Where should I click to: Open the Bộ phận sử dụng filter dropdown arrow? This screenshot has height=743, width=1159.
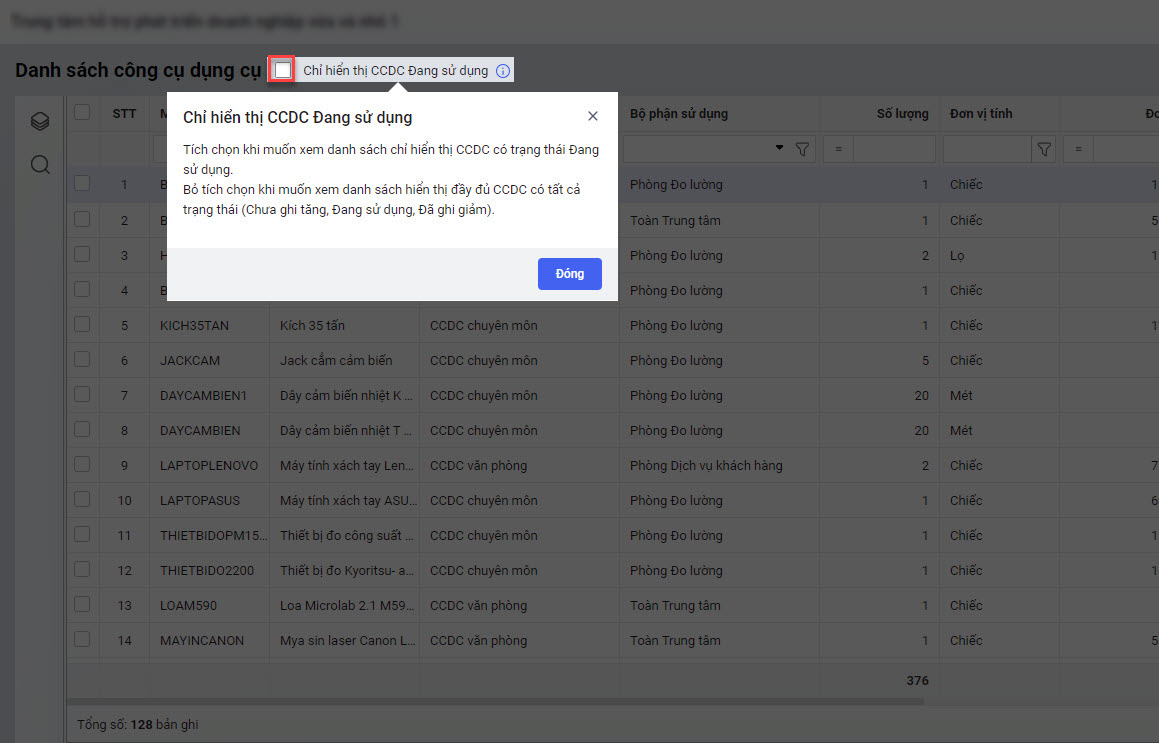[779, 149]
